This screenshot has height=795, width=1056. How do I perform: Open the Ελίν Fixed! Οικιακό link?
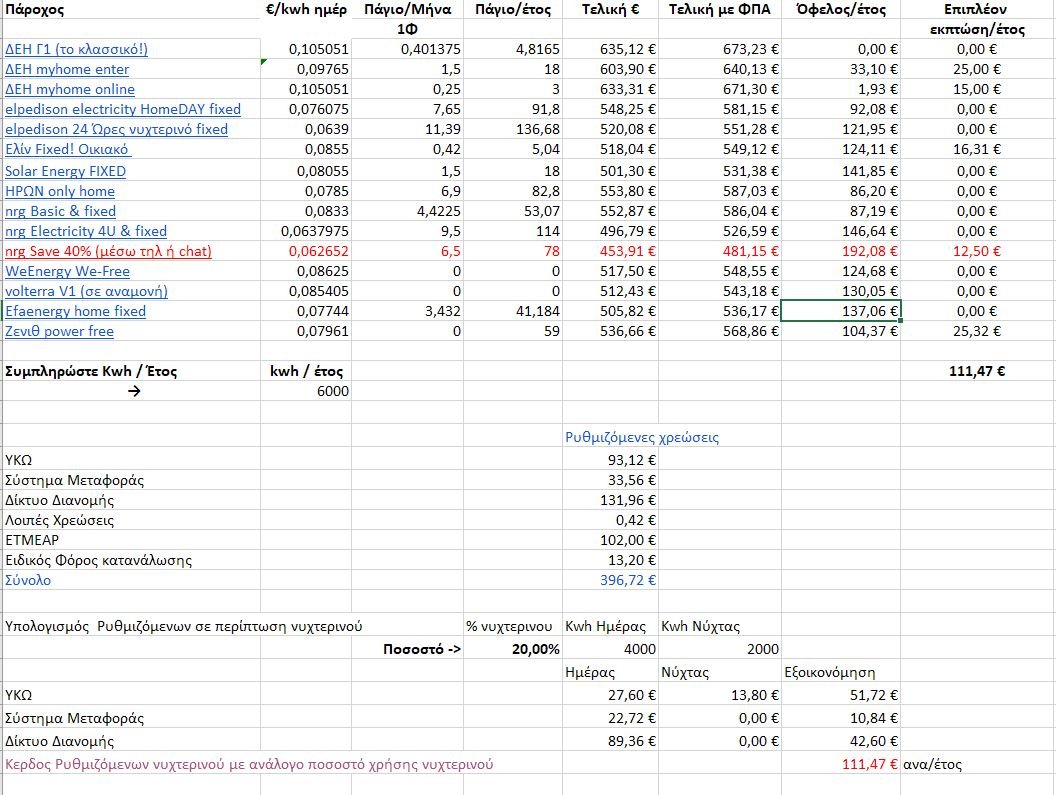(67, 150)
